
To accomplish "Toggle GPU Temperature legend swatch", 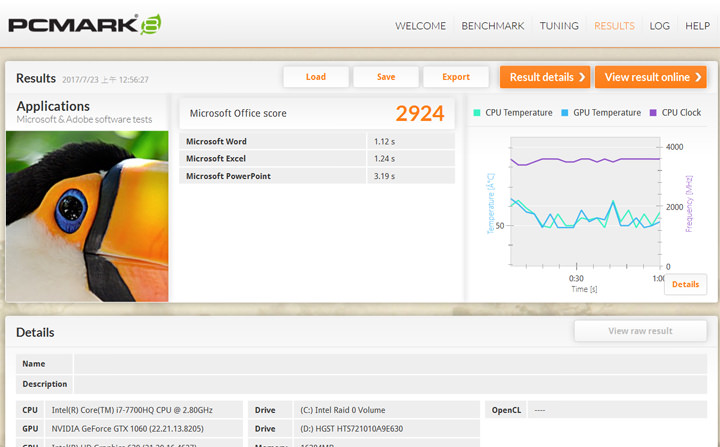I will click(565, 113).
